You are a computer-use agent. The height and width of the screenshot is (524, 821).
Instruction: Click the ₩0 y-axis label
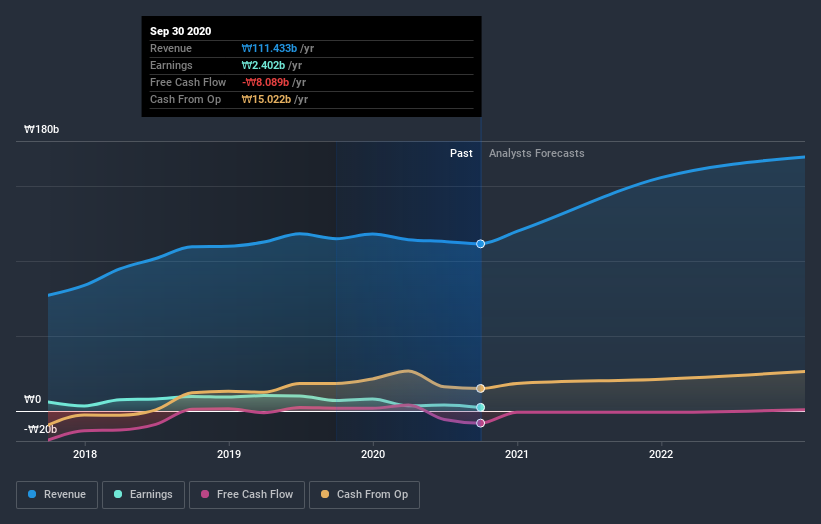click(32, 399)
